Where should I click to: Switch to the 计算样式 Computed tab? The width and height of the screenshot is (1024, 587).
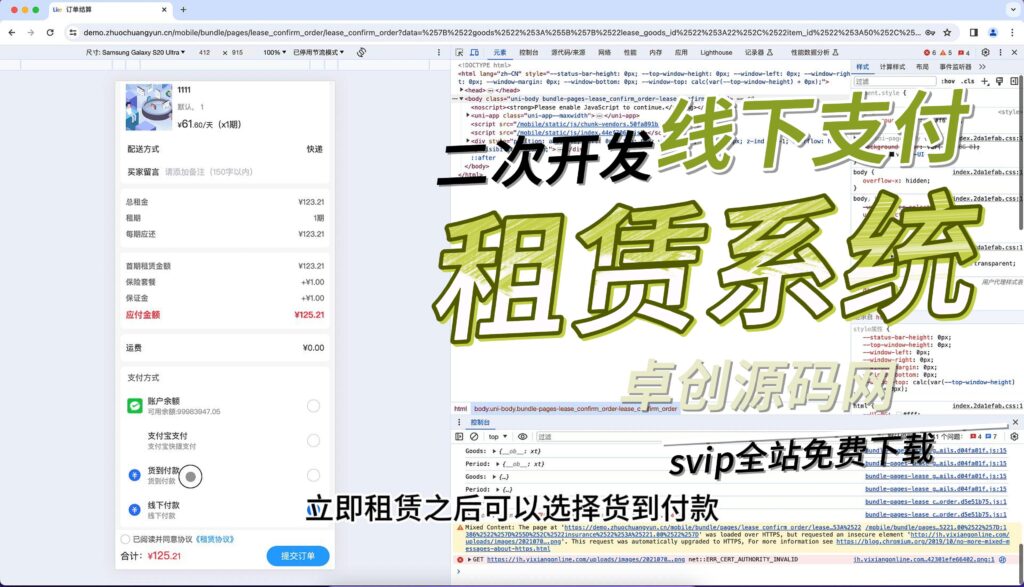[x=892, y=67]
